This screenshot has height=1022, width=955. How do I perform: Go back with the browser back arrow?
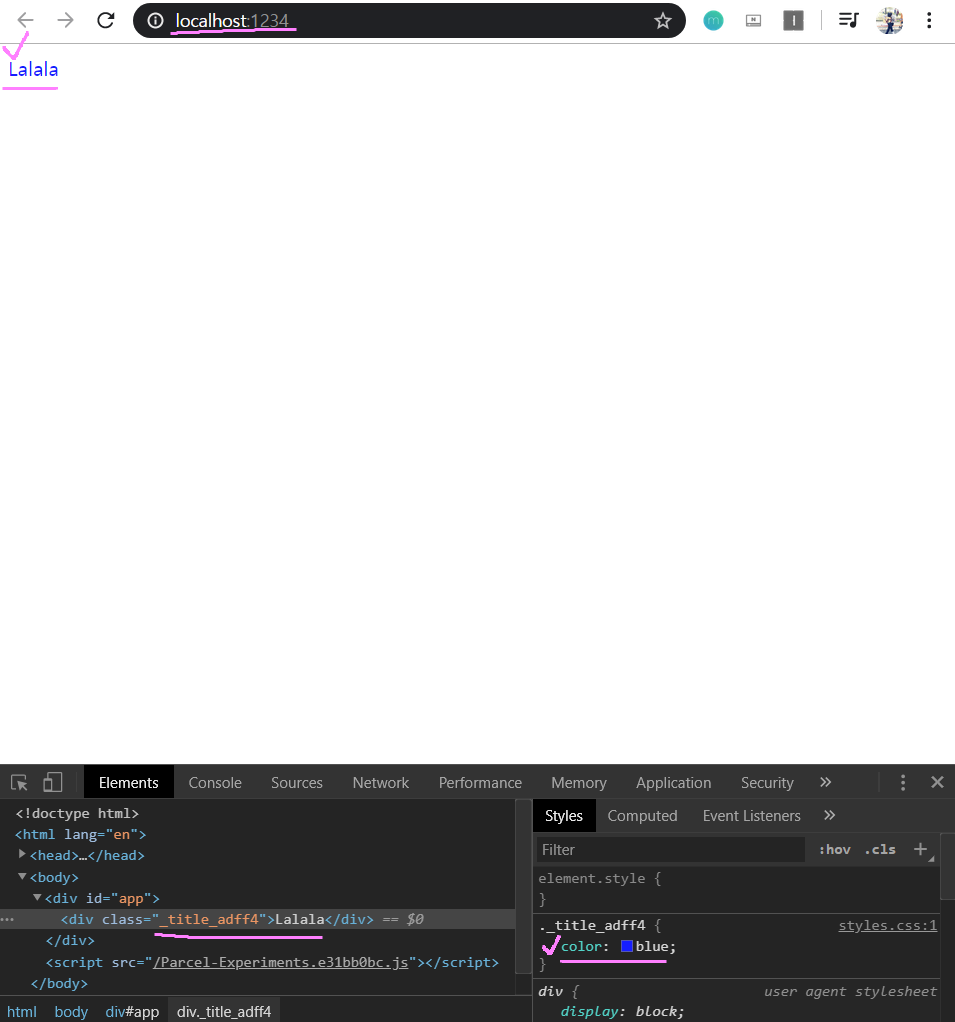coord(25,20)
